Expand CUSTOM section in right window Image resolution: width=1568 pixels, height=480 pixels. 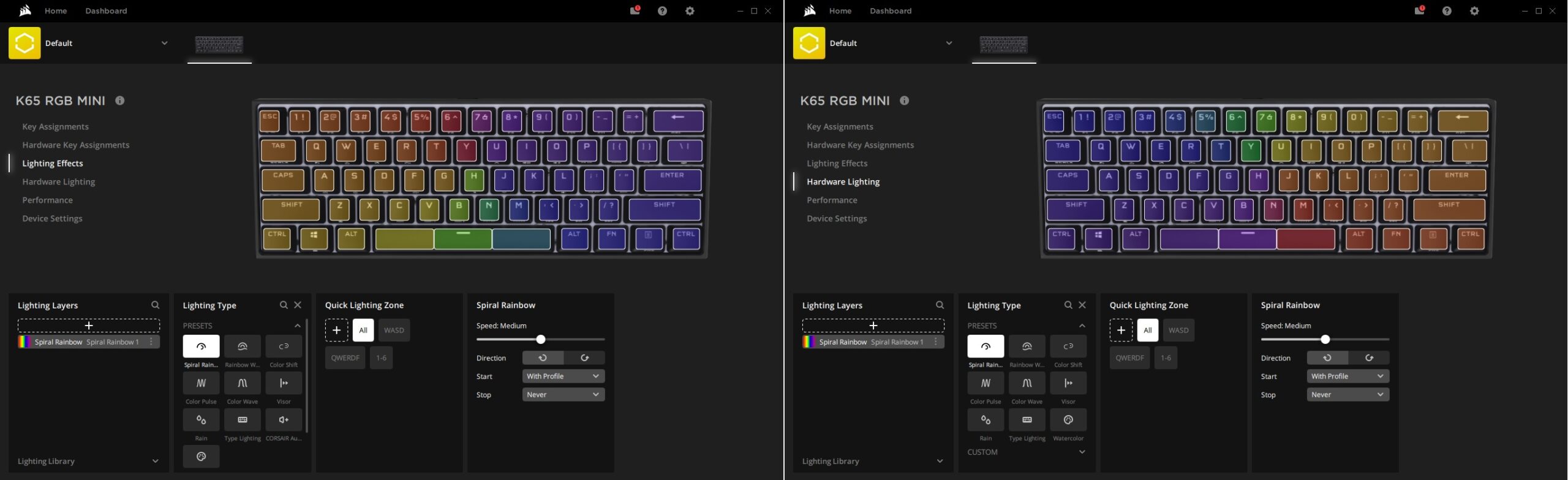[1082, 452]
